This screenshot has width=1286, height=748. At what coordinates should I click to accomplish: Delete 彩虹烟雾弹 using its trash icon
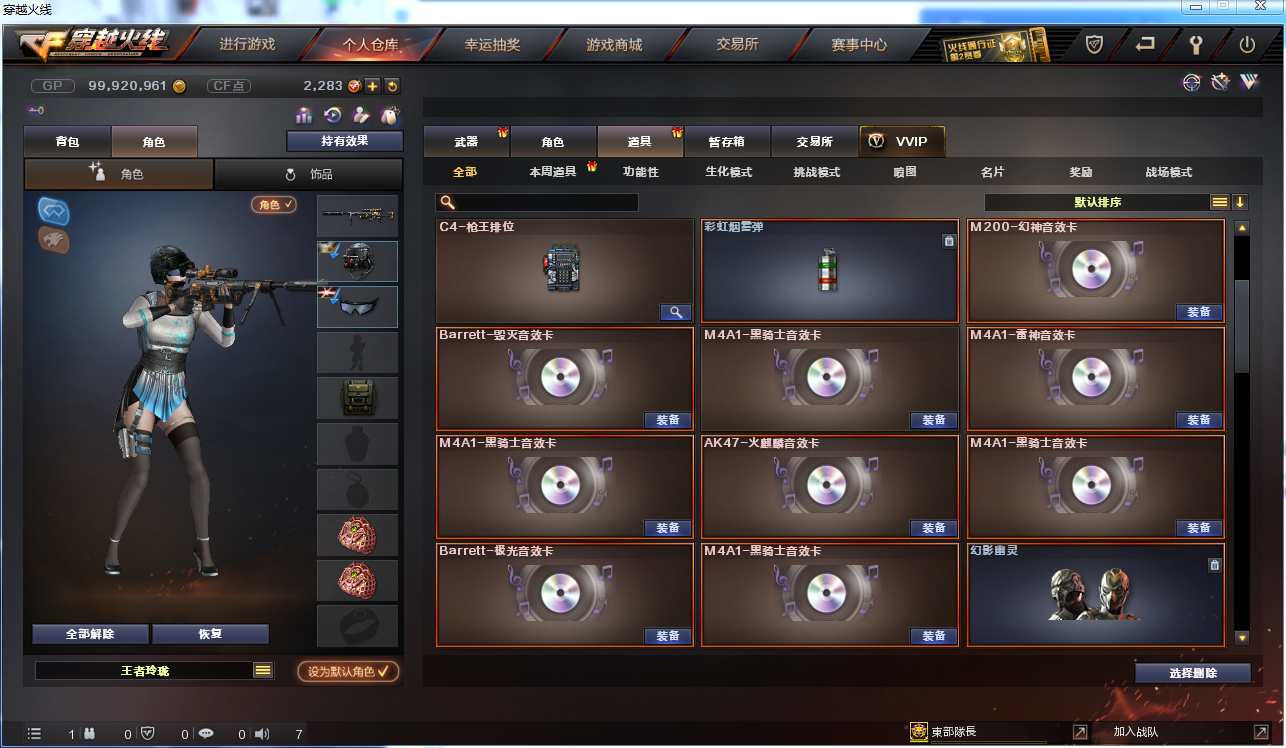click(948, 241)
